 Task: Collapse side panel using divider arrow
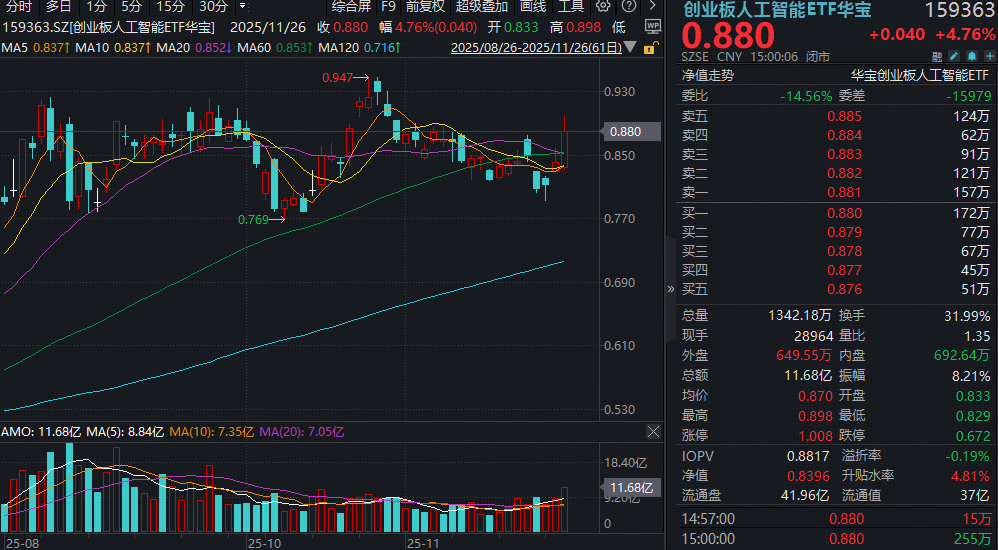[x=670, y=288]
